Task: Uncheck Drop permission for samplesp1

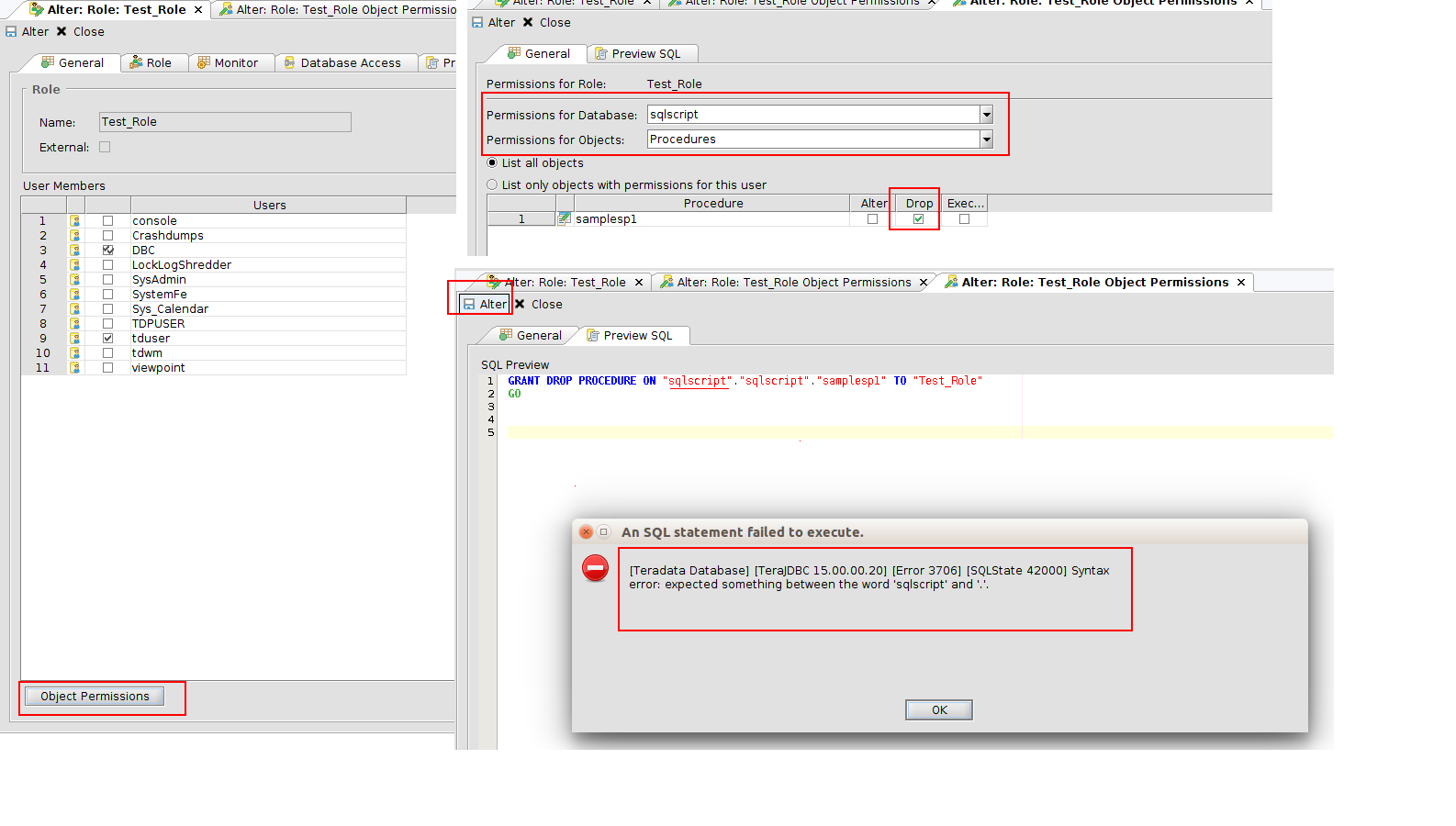Action: 918,219
